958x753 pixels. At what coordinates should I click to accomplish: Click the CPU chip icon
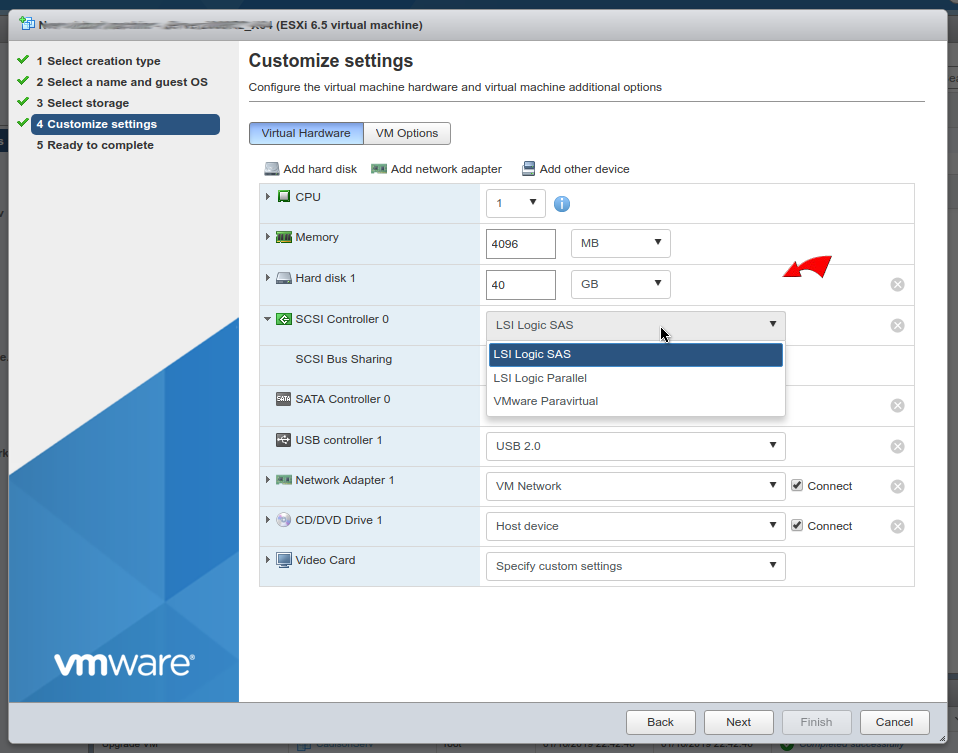coord(284,196)
